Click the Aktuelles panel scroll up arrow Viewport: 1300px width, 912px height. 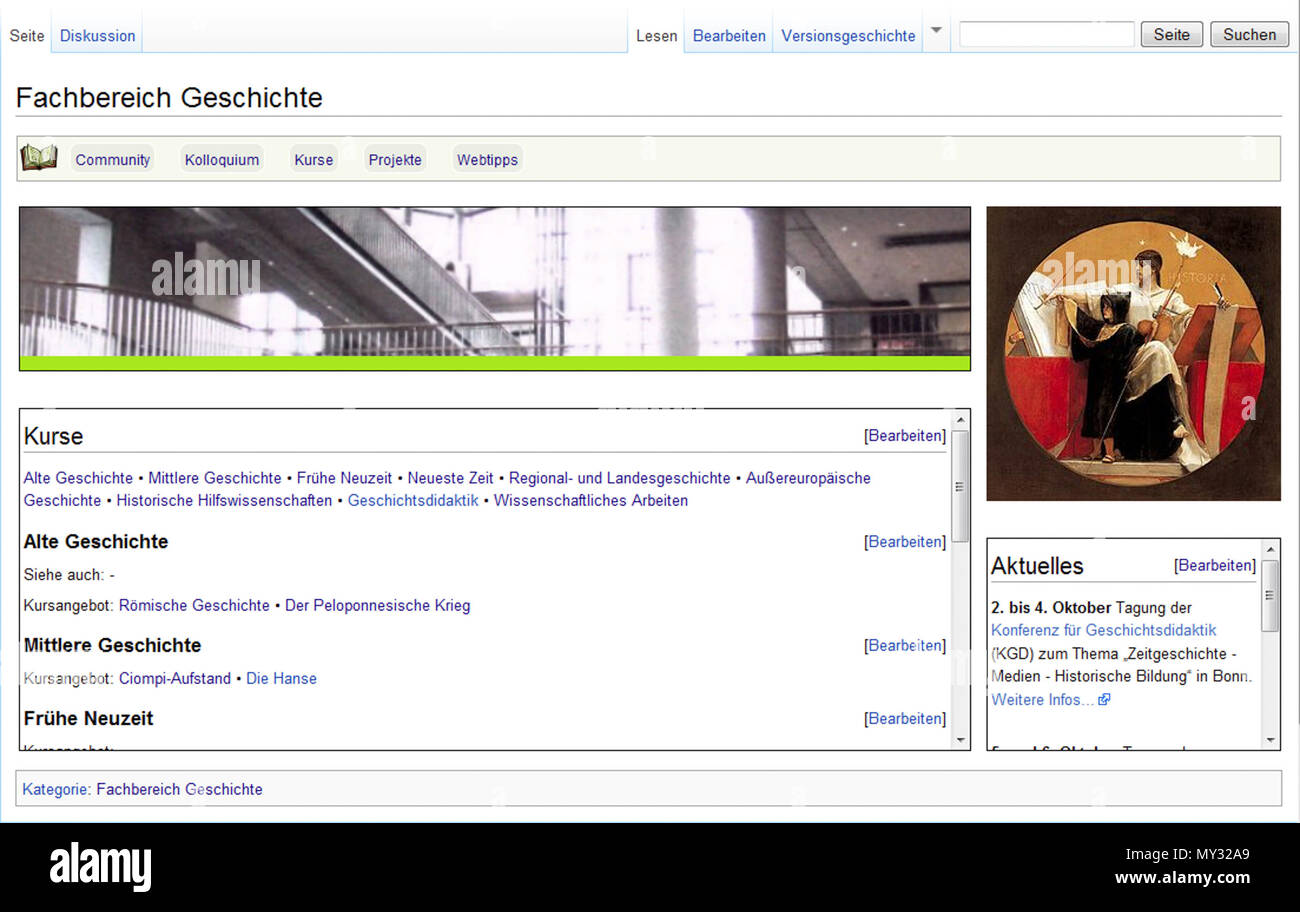[x=1270, y=549]
